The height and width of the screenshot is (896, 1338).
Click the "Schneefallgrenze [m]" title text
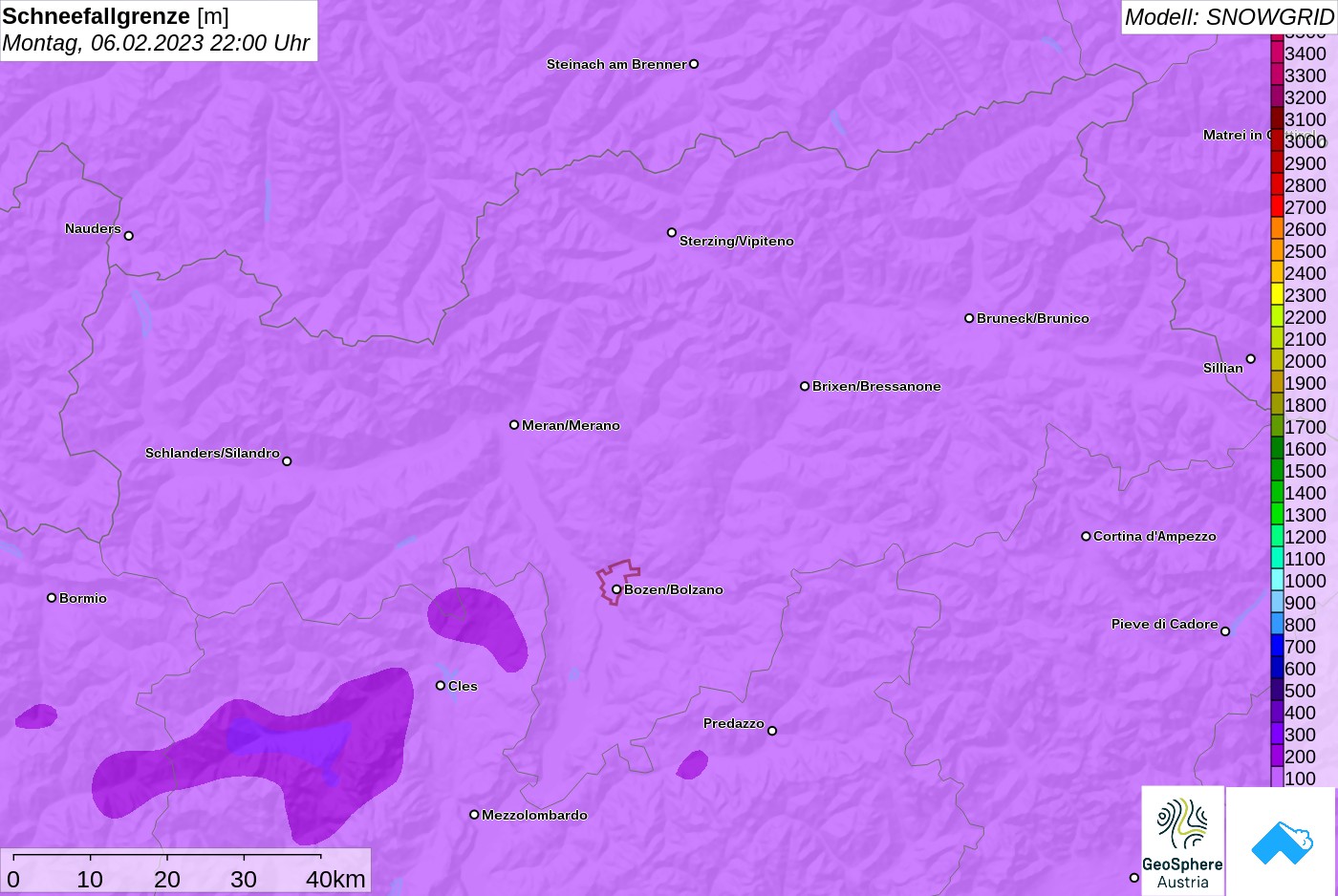[x=116, y=16]
